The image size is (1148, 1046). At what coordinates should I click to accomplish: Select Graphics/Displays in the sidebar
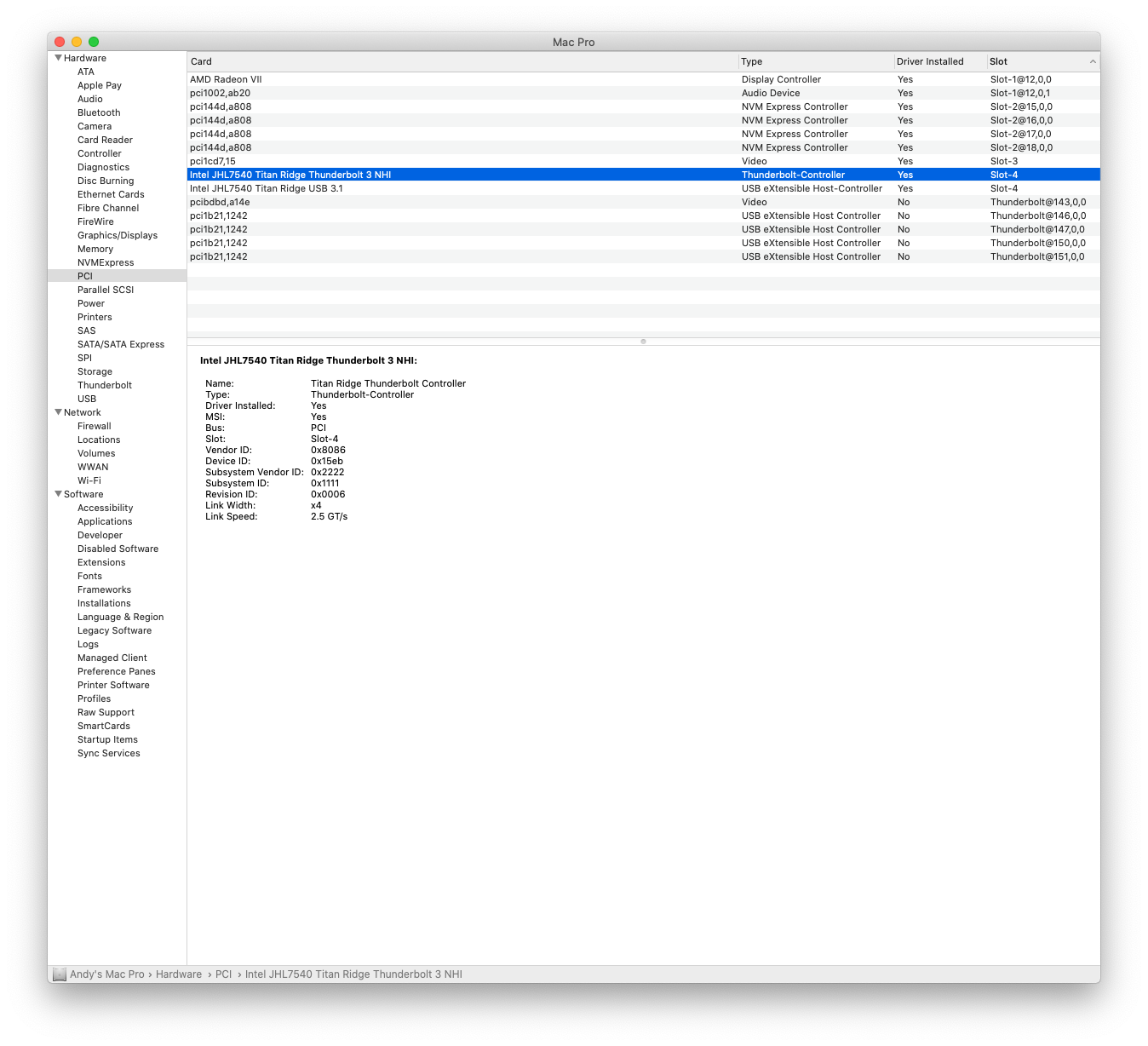pyautogui.click(x=118, y=235)
